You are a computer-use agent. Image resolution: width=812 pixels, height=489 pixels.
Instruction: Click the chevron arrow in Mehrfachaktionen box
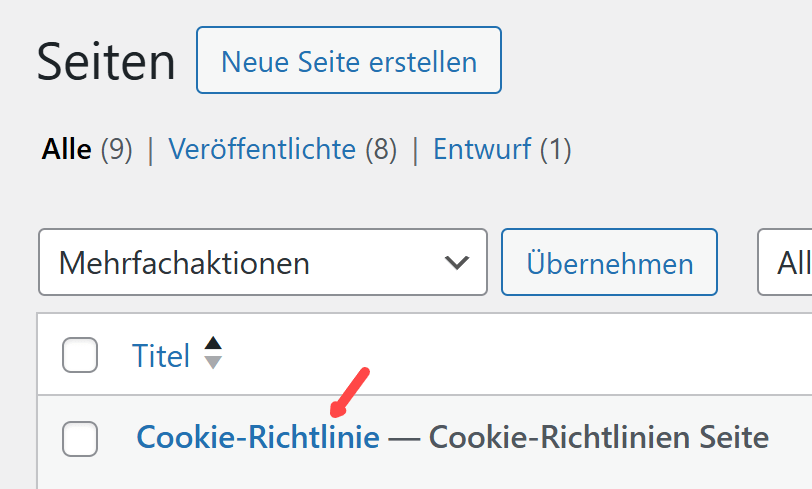coord(457,263)
